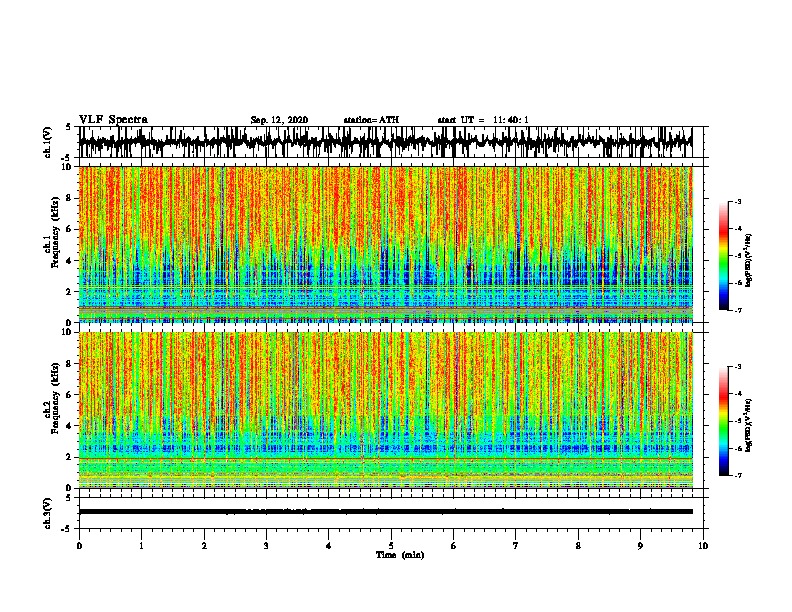Click the "-3" label on ch.2 color bar
The image size is (792, 612).
[x=738, y=367]
